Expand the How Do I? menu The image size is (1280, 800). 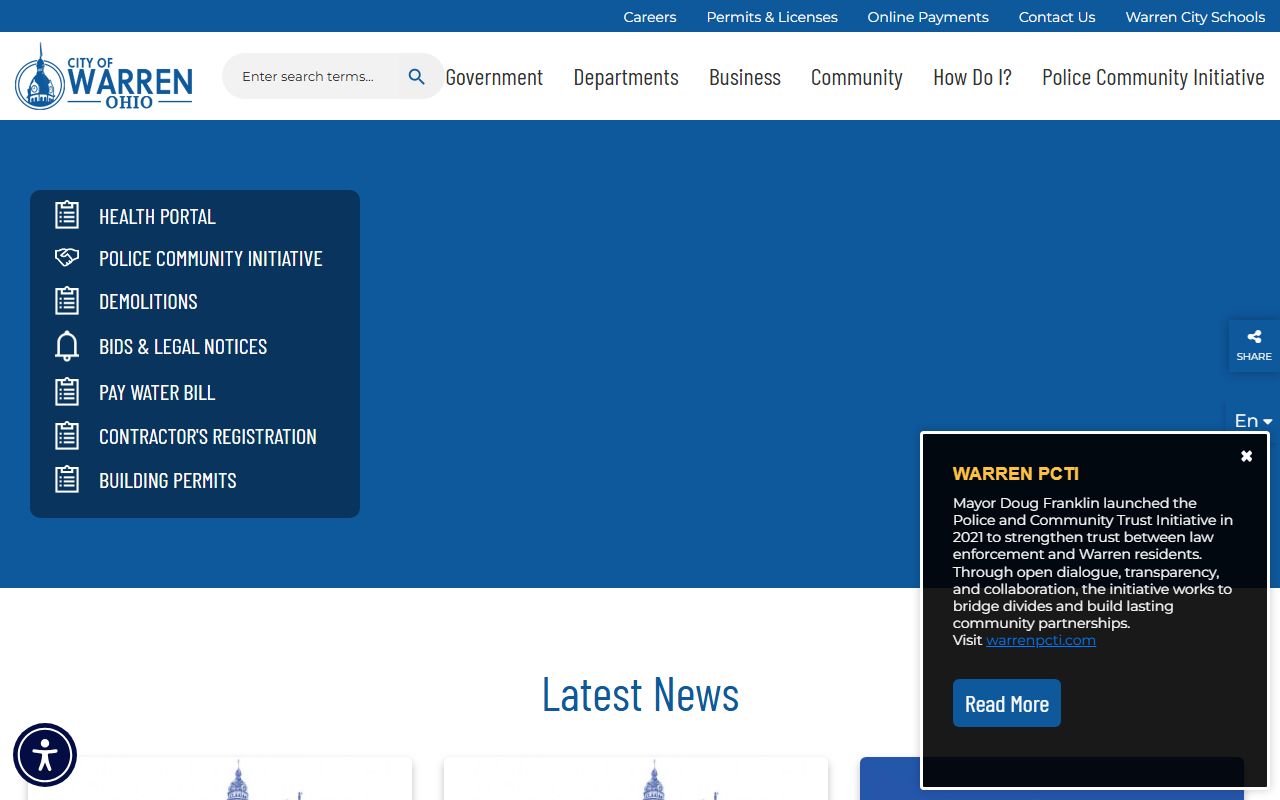tap(972, 77)
